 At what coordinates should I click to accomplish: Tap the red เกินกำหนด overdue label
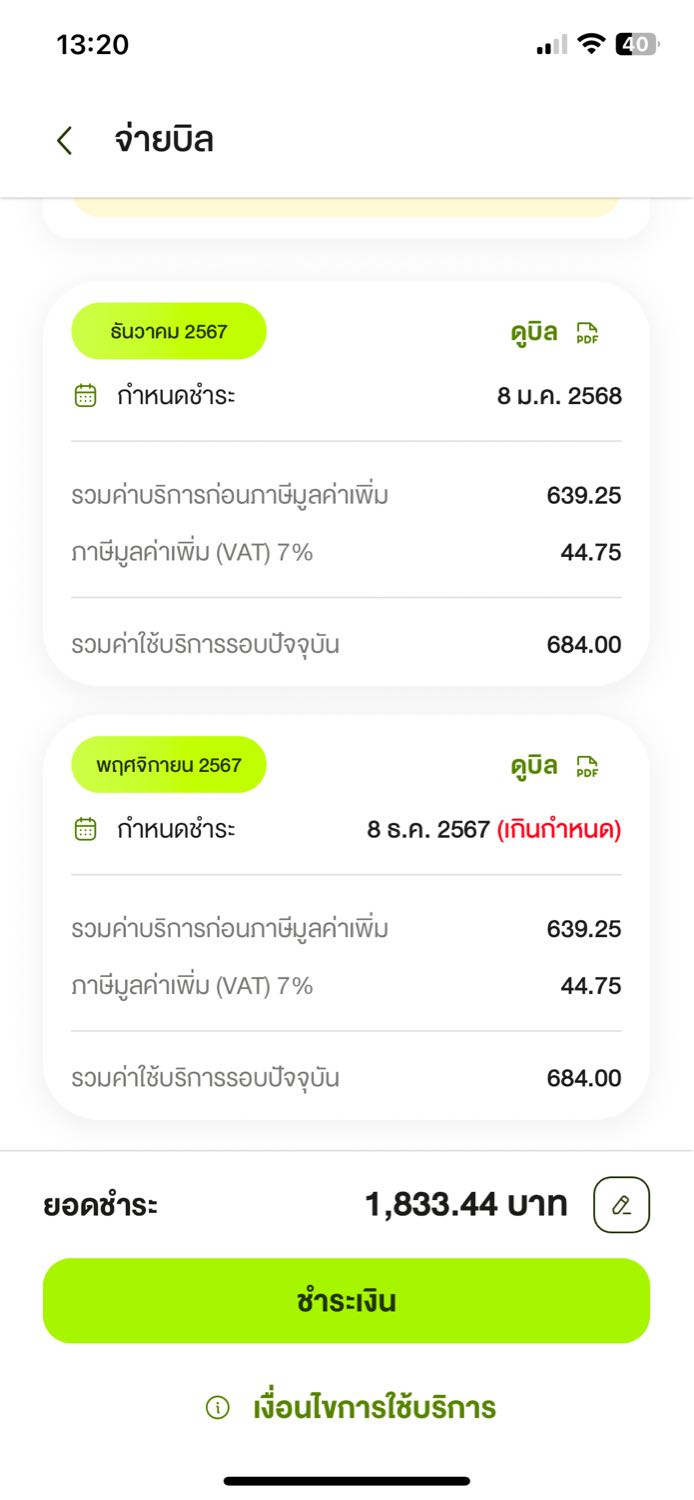pos(559,829)
